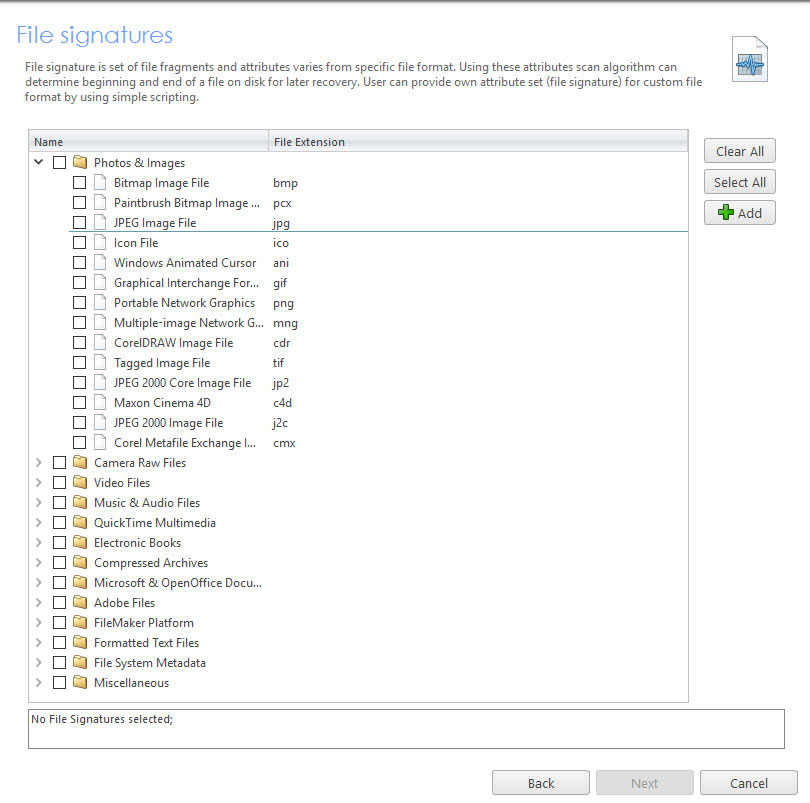Expand the Video Files category
The width and height of the screenshot is (810, 803).
(40, 482)
